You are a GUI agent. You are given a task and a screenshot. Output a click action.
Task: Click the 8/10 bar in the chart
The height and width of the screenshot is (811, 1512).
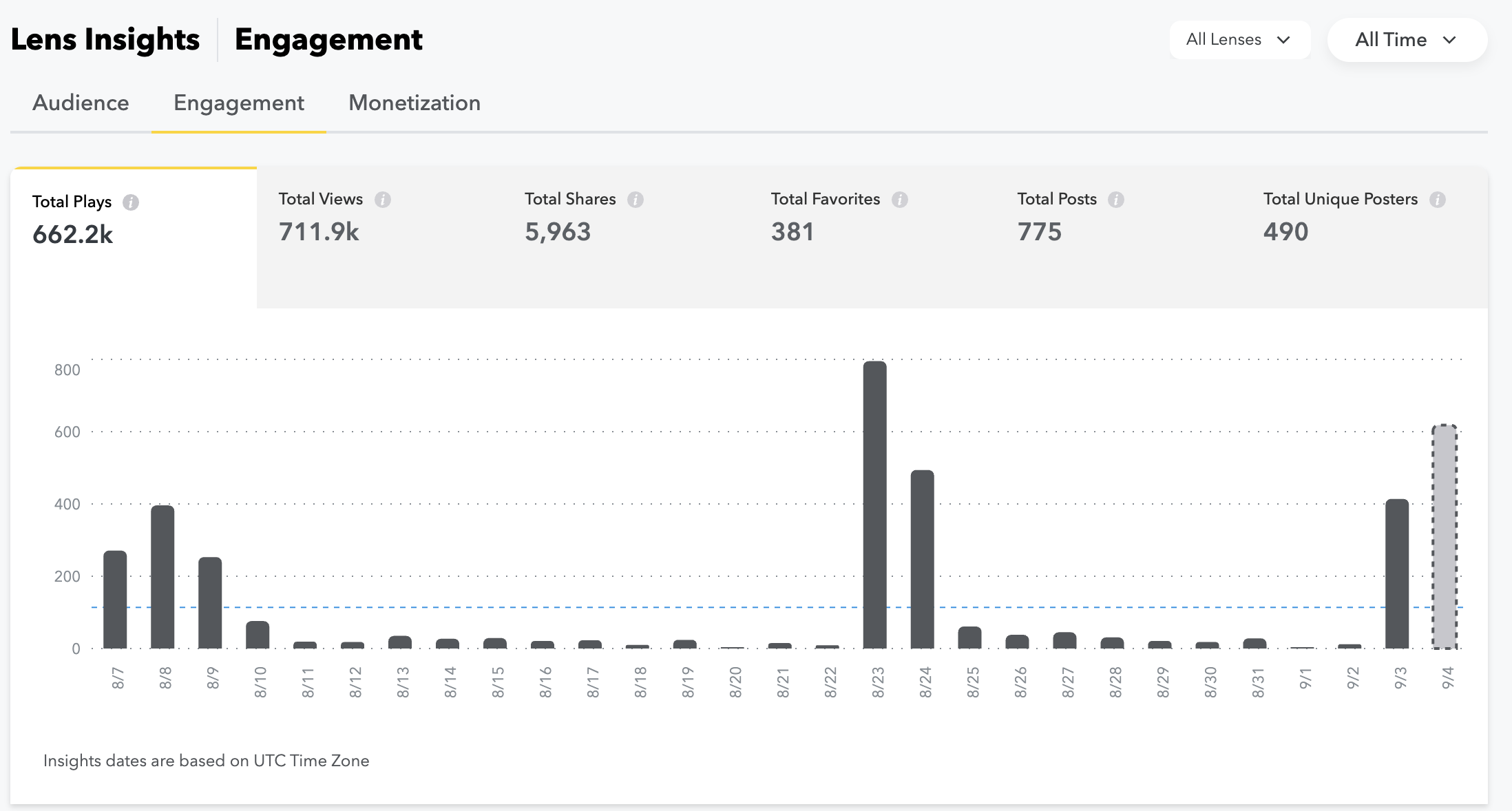[258, 635]
